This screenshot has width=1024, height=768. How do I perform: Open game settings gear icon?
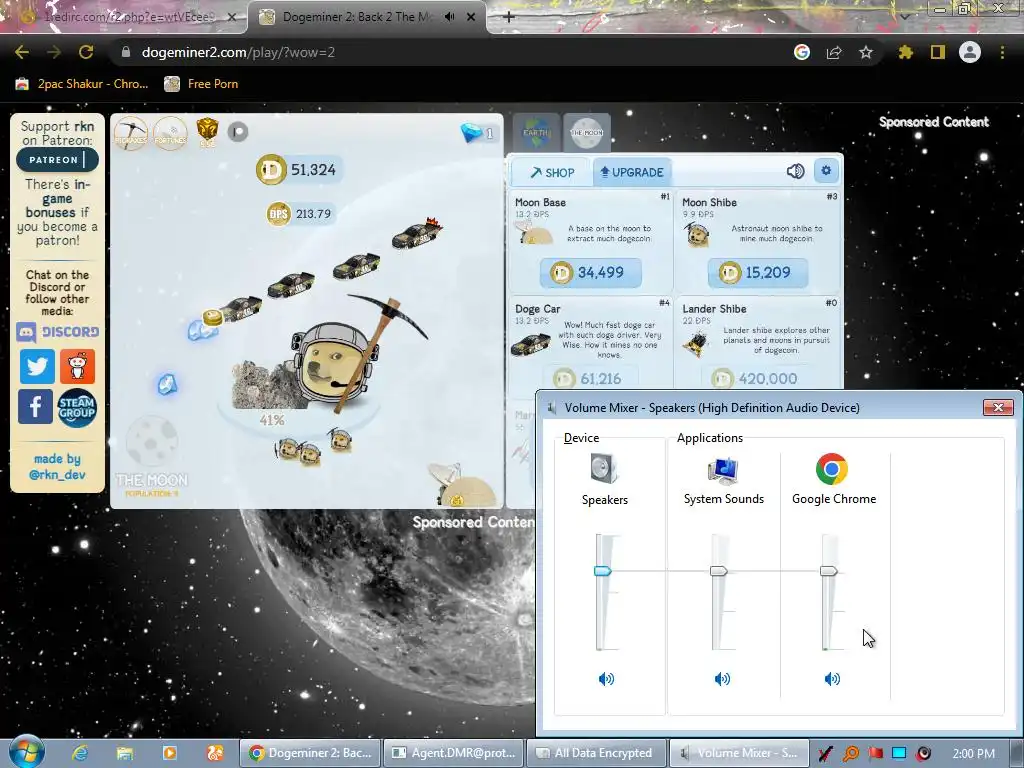(825, 170)
